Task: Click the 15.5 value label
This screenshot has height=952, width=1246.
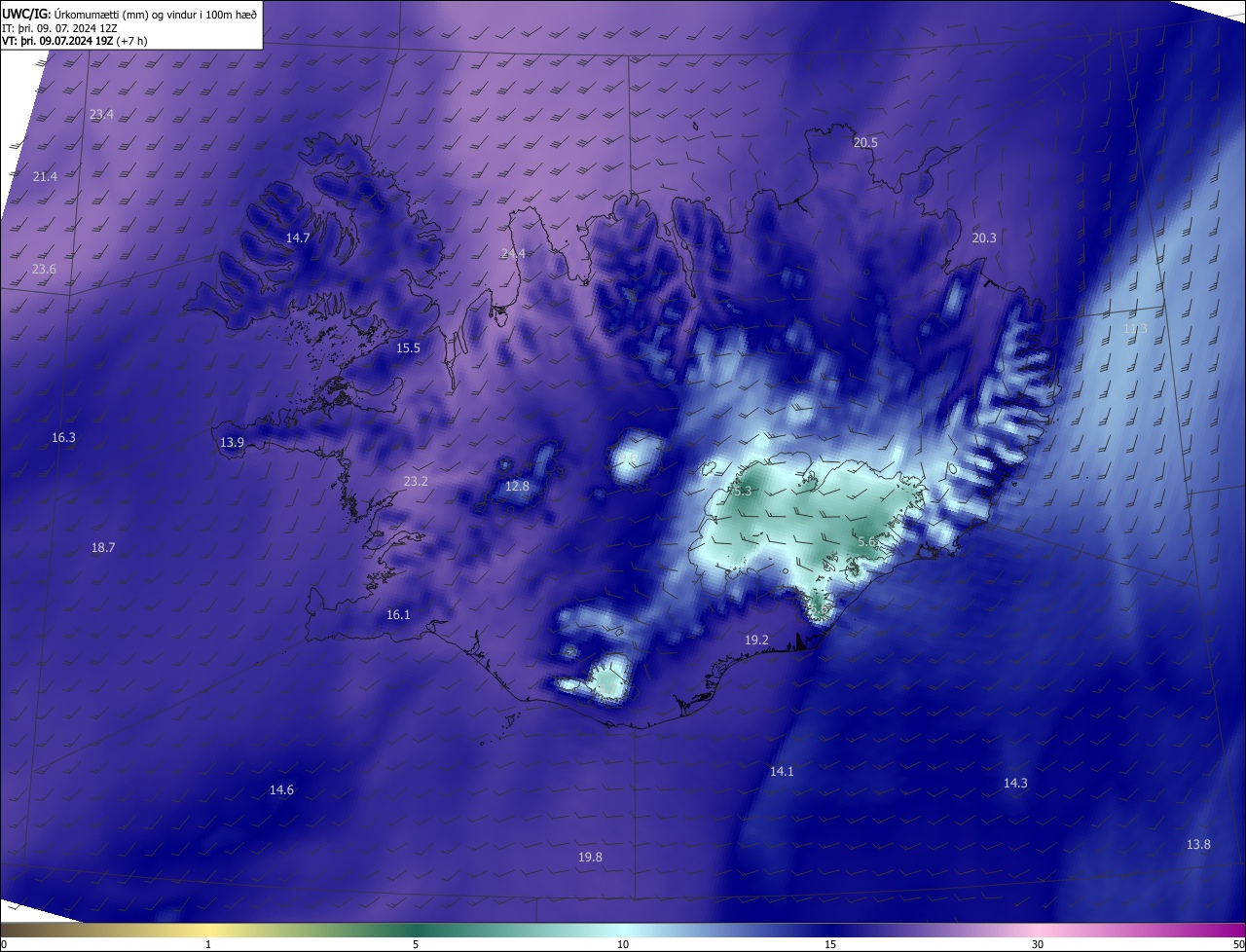Action: click(408, 348)
